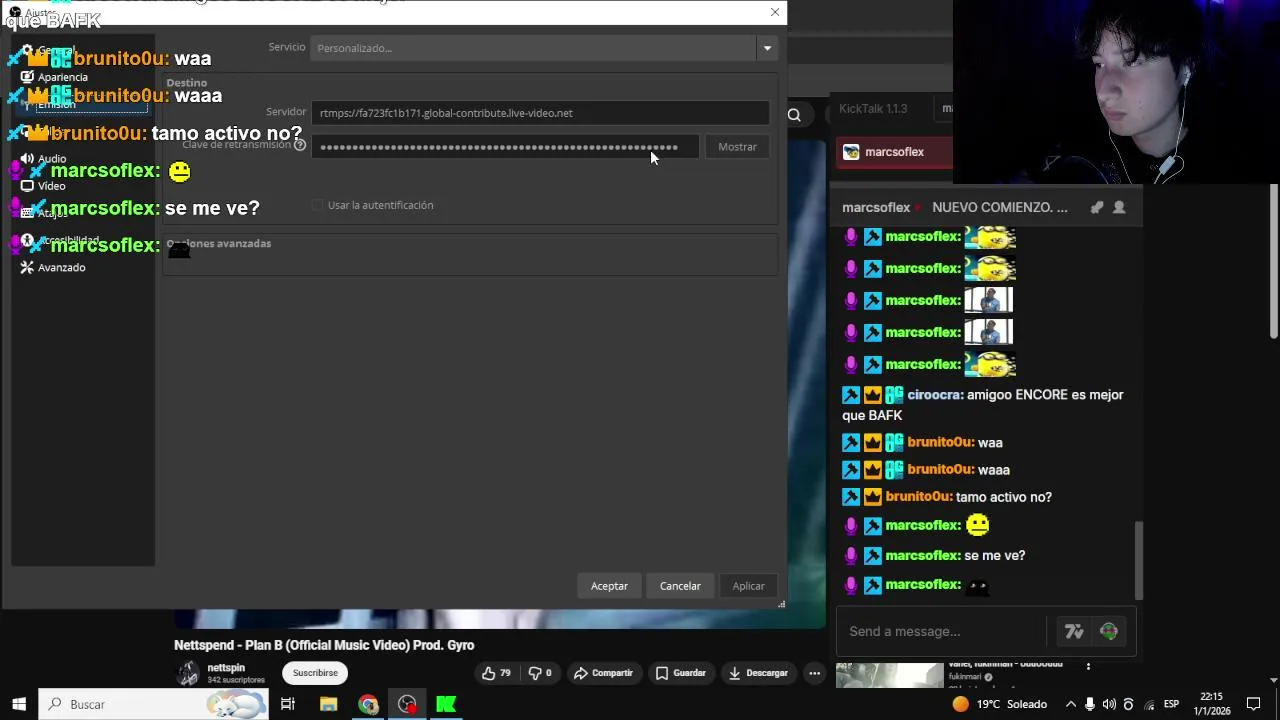
Task: Click the Aceptar button
Action: coord(609,586)
